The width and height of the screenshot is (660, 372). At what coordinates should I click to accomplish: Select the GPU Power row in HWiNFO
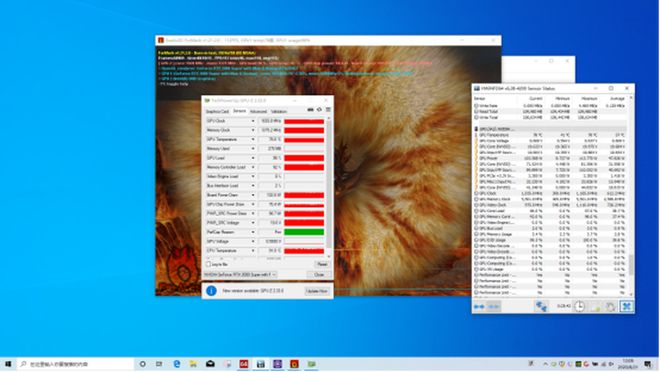551,158
